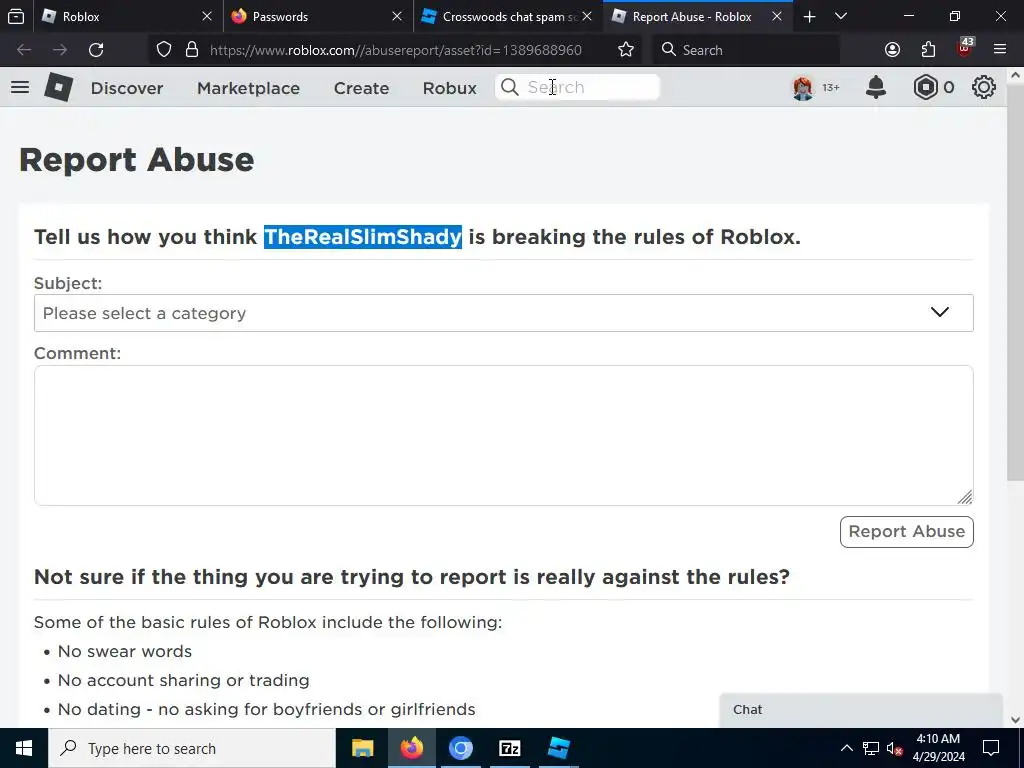The height and width of the screenshot is (768, 1024).
Task: Expand the Subject category dropdown
Action: pyautogui.click(x=504, y=313)
